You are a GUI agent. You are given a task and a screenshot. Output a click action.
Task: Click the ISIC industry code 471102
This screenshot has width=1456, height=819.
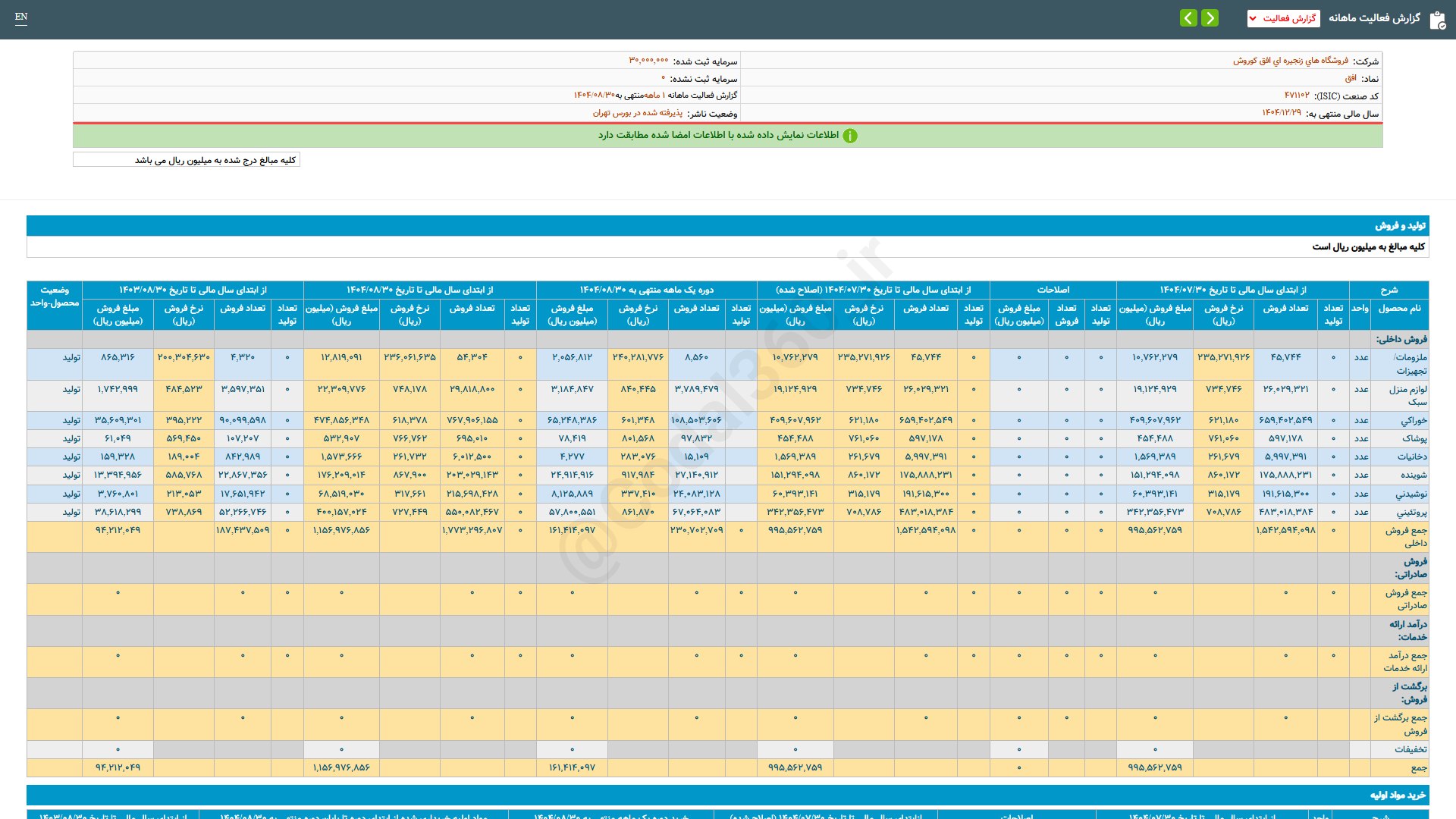(x=1296, y=96)
